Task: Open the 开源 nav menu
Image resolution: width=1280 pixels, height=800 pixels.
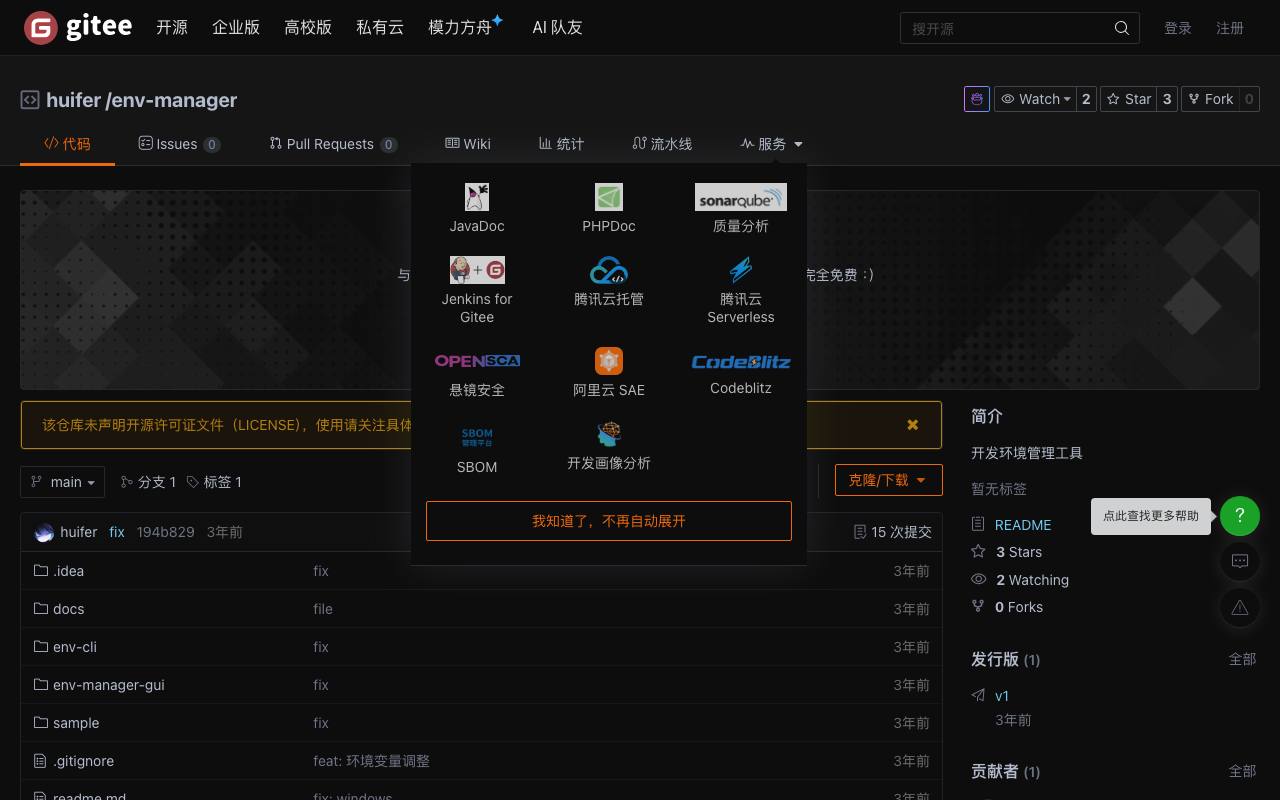Action: click(172, 28)
